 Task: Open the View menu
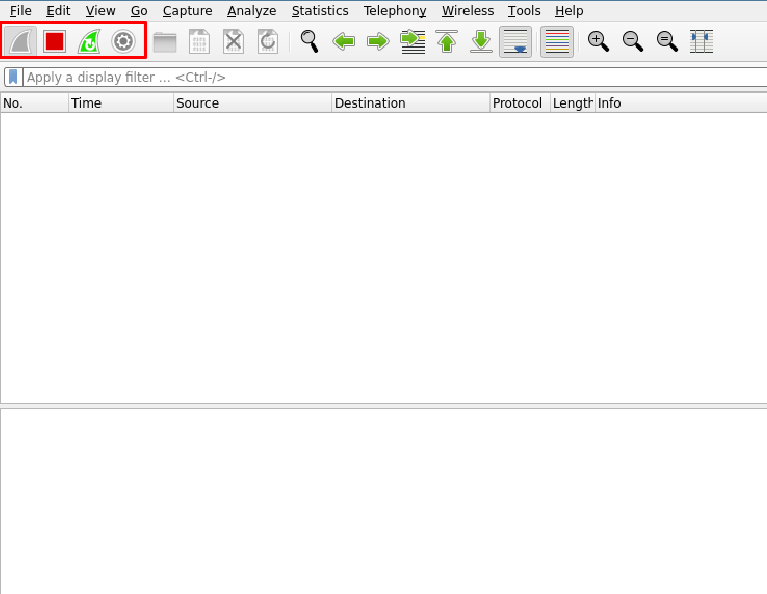[100, 10]
